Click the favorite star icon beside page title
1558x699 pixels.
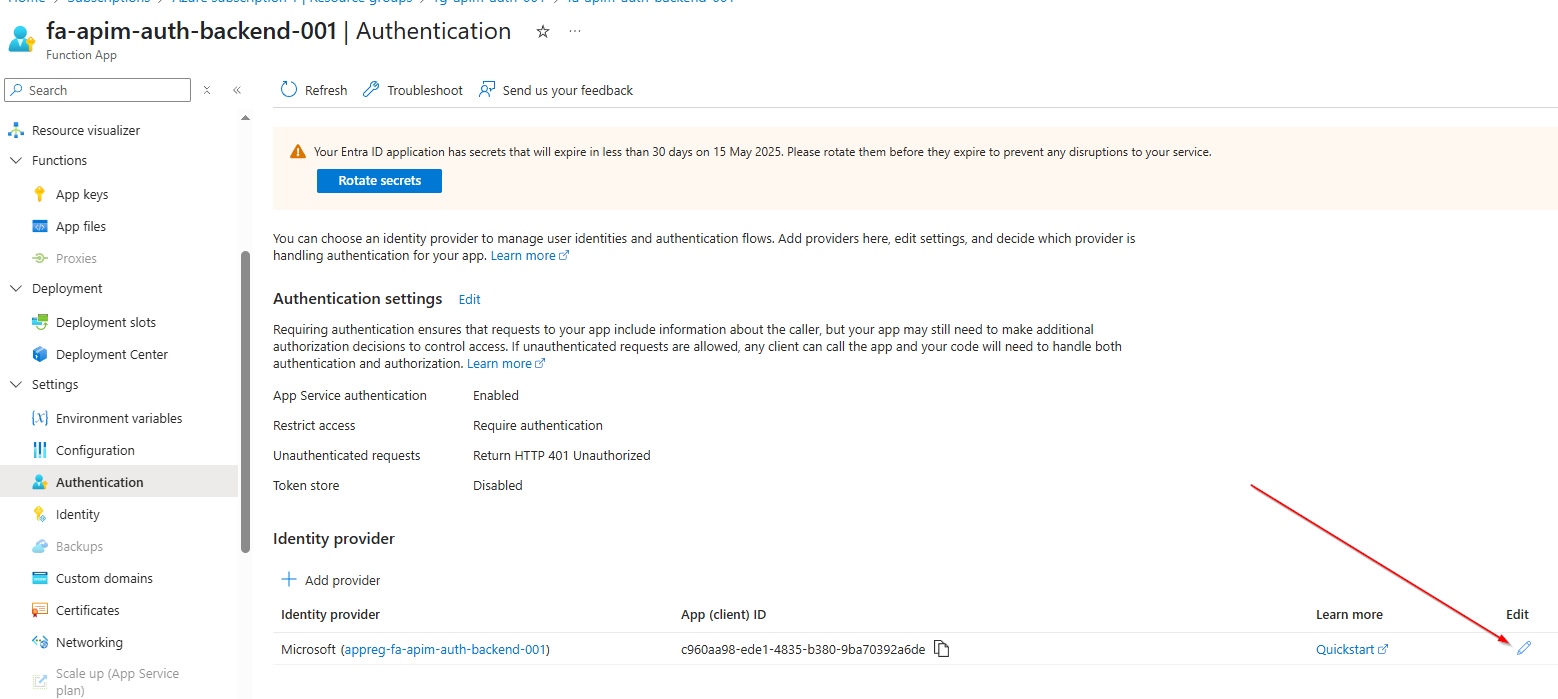543,32
